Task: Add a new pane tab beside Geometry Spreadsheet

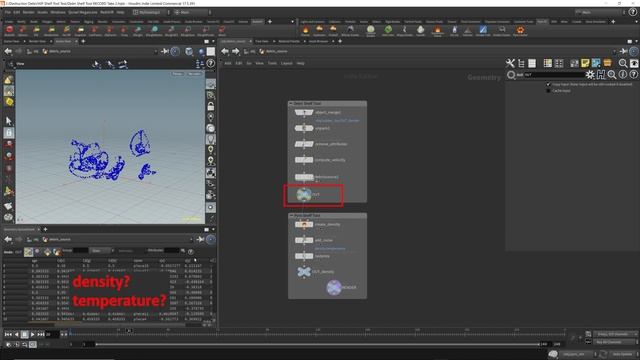Action: tap(45, 229)
